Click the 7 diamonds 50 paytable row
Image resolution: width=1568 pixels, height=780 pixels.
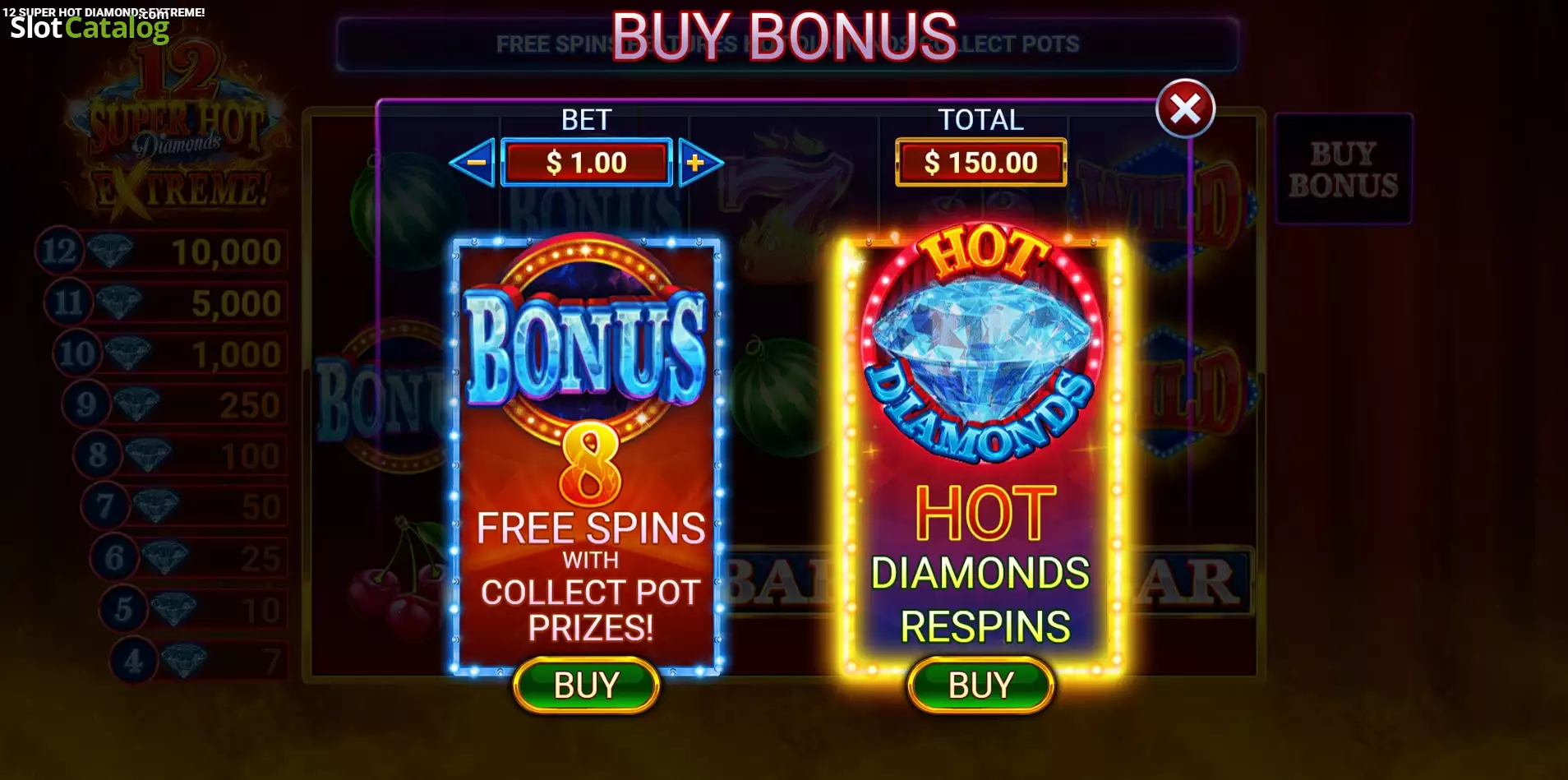(184, 506)
